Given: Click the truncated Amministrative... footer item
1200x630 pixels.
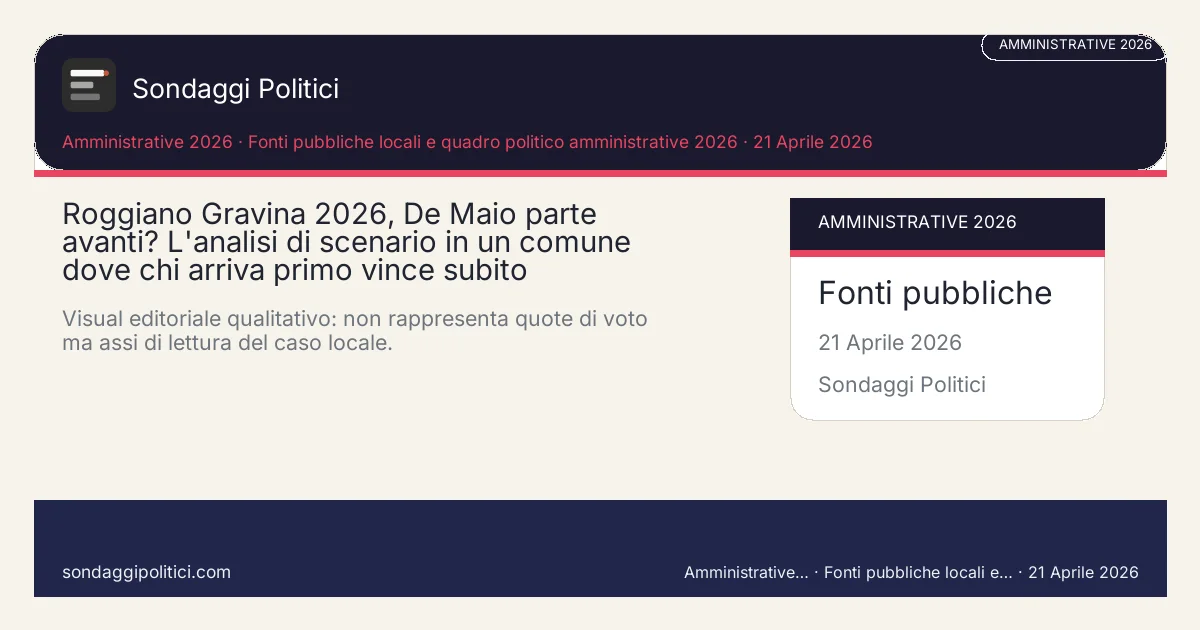Looking at the screenshot, I should [x=746, y=573].
